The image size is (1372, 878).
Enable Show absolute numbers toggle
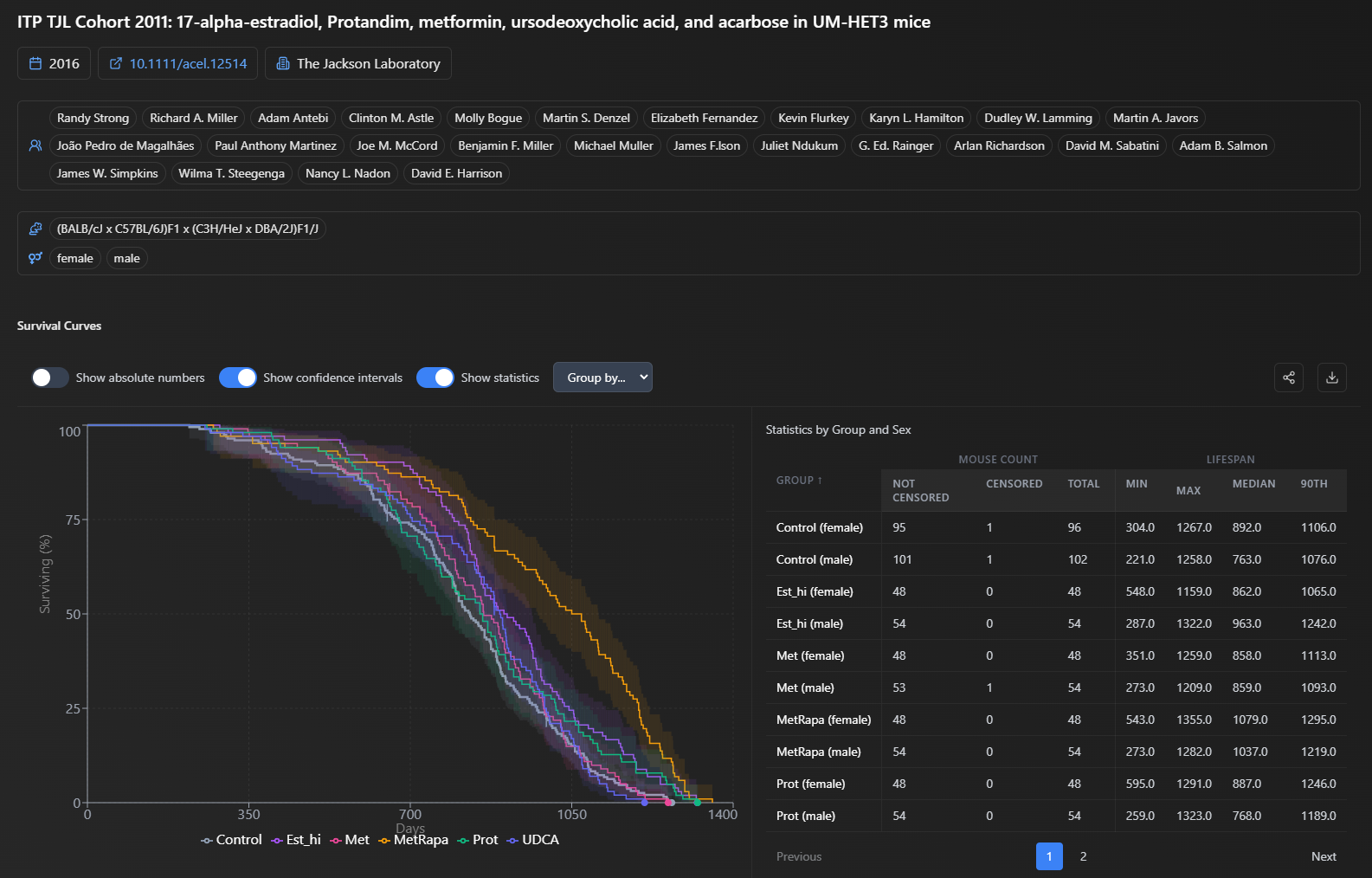pos(50,378)
